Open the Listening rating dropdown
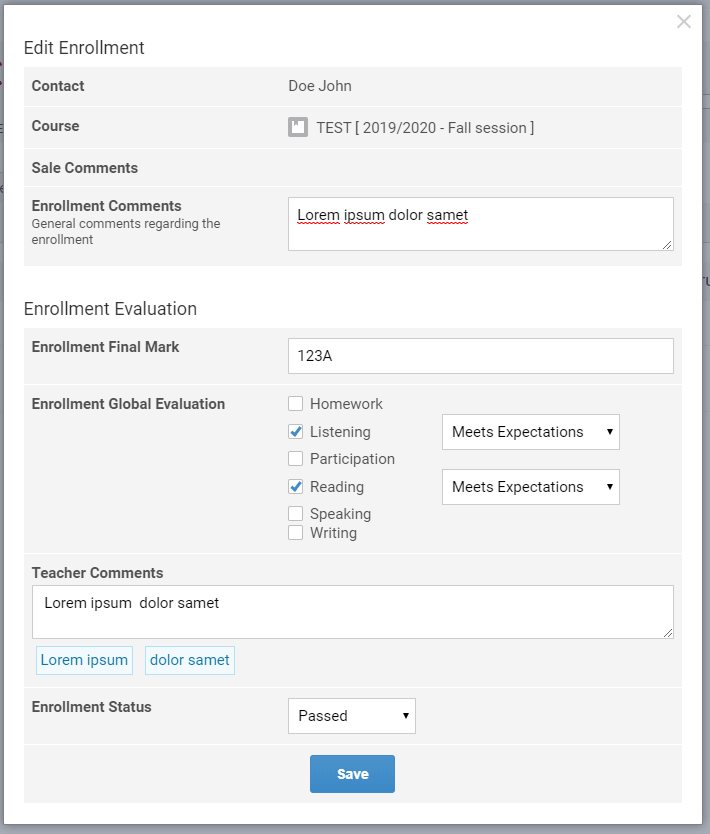The width and height of the screenshot is (710, 834). point(530,432)
